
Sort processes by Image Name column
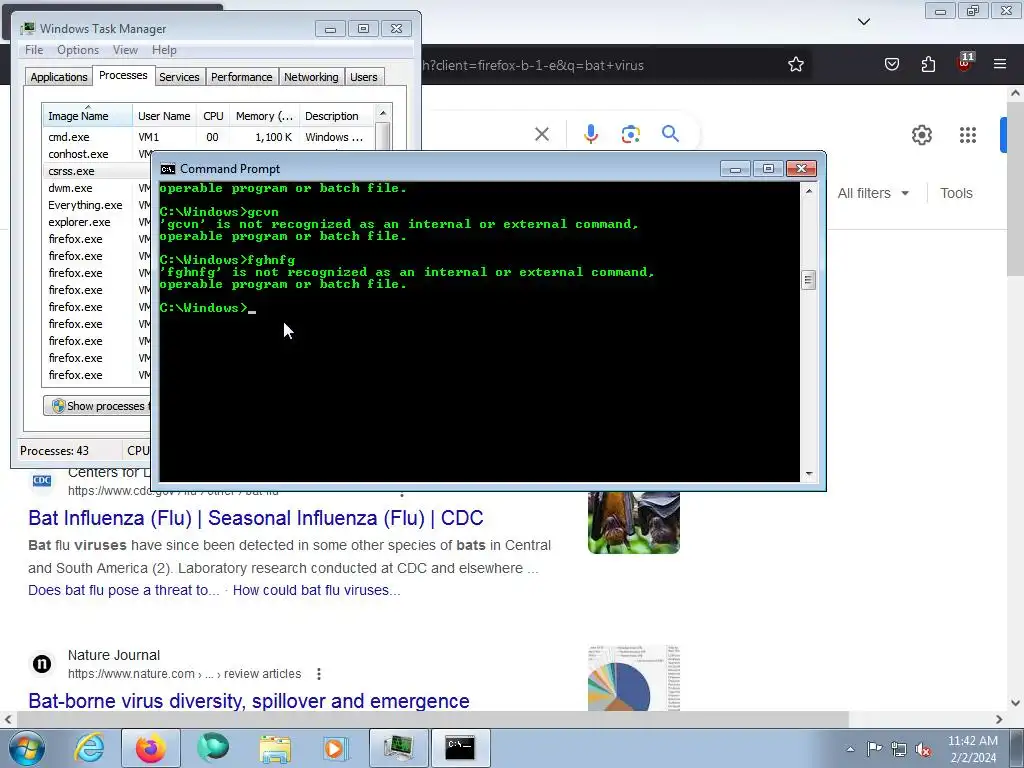click(88, 116)
